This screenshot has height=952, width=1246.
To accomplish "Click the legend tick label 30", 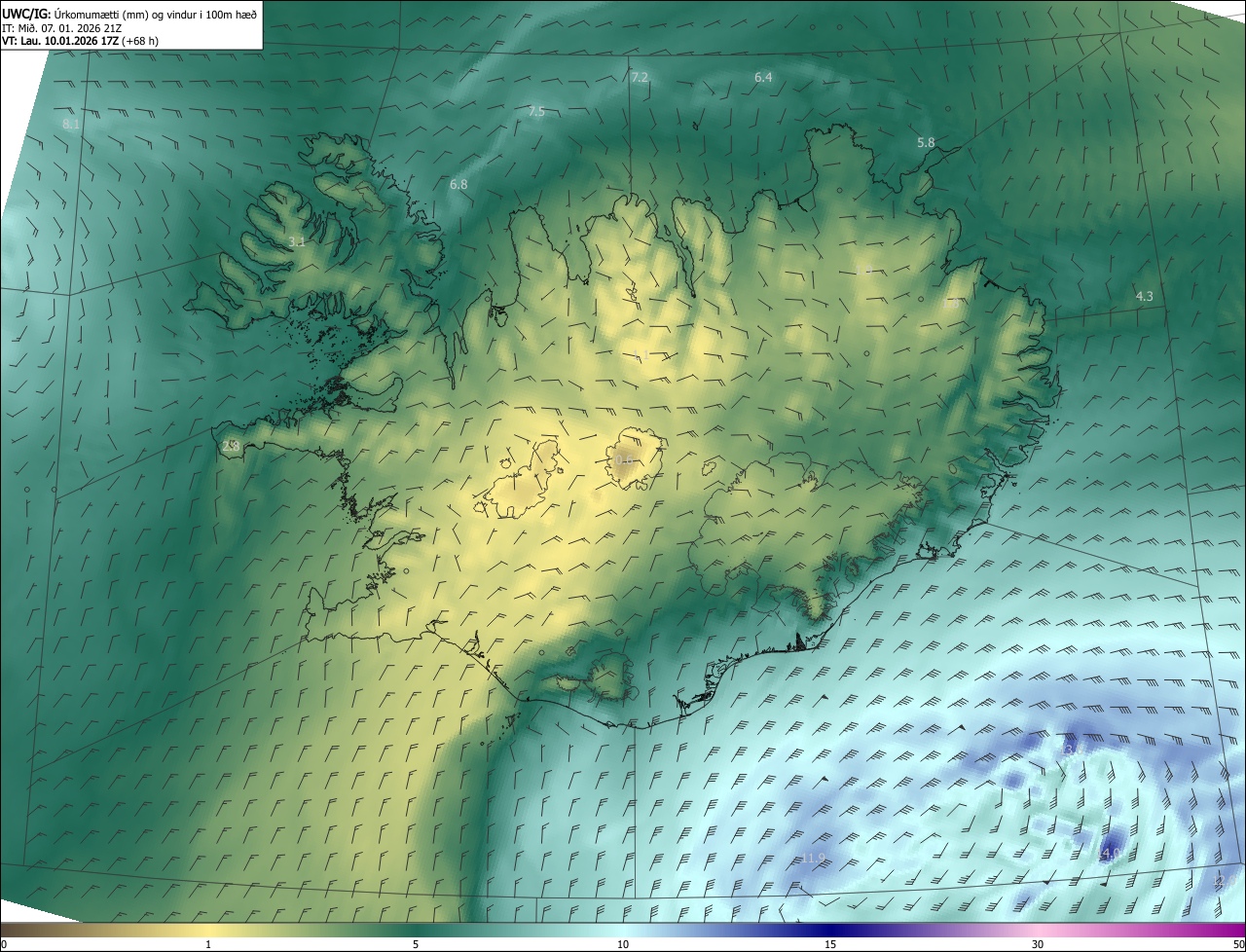I will 1038,944.
